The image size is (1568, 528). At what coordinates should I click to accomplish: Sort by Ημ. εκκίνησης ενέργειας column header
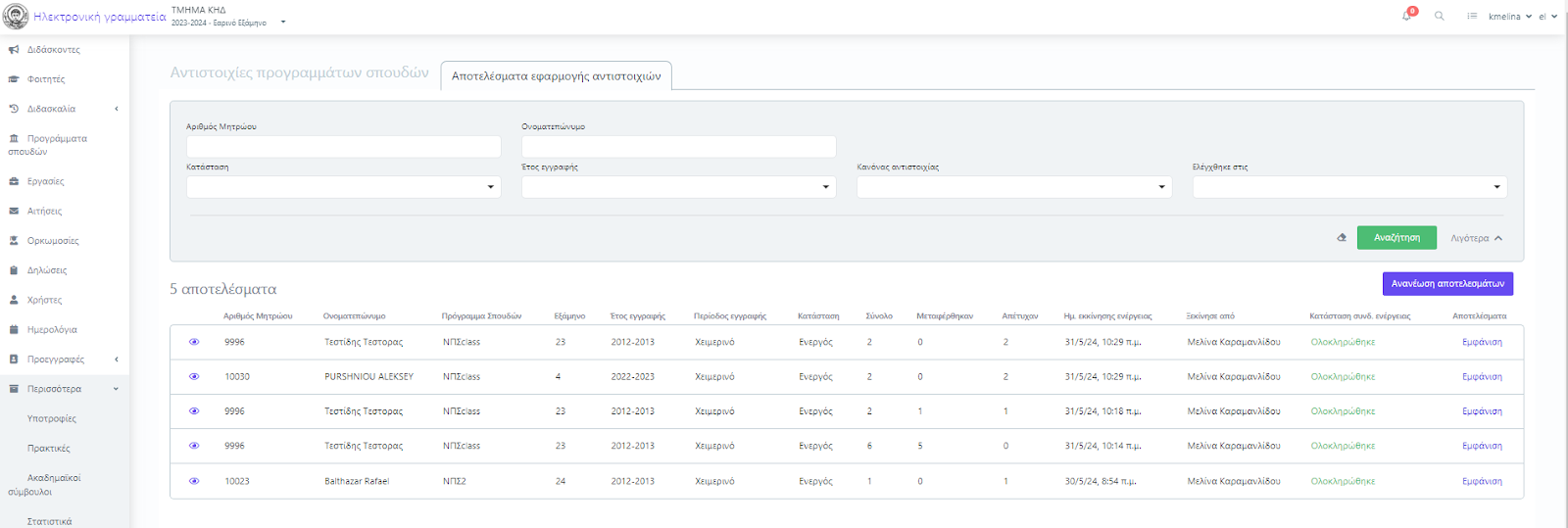1107,315
